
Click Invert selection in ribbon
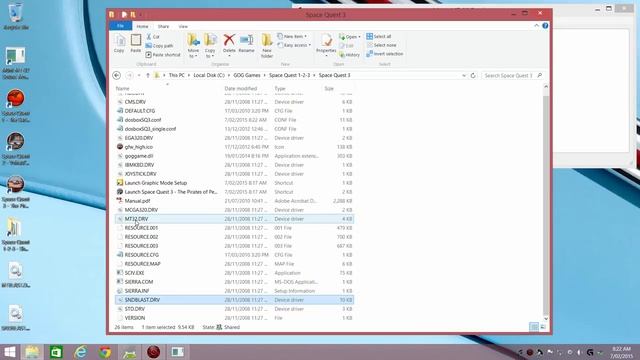[384, 54]
